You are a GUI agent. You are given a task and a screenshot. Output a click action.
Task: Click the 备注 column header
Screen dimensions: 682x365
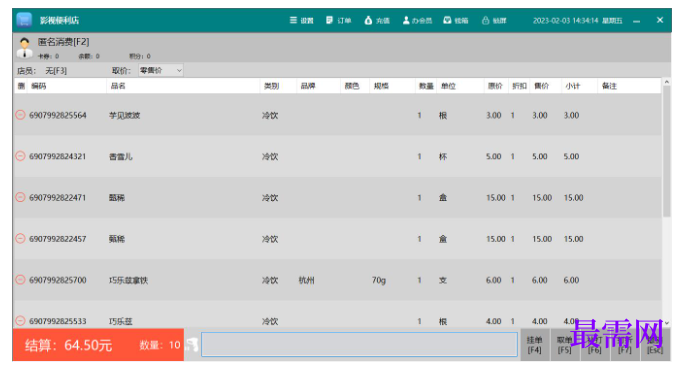pyautogui.click(x=609, y=86)
